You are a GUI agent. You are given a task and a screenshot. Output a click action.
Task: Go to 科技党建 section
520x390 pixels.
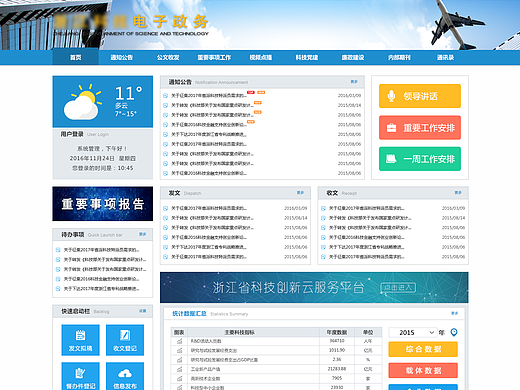[307, 57]
